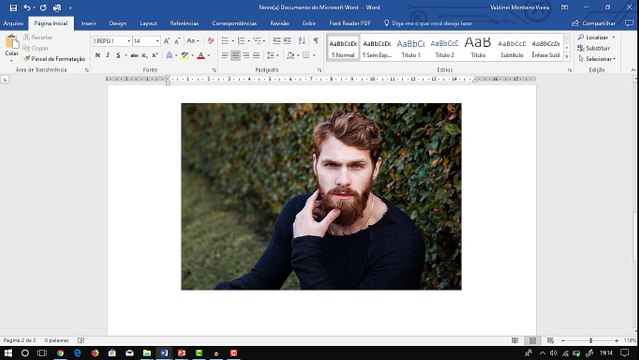Open change case Aa dropdown
The height and width of the screenshot is (360, 639).
(193, 41)
